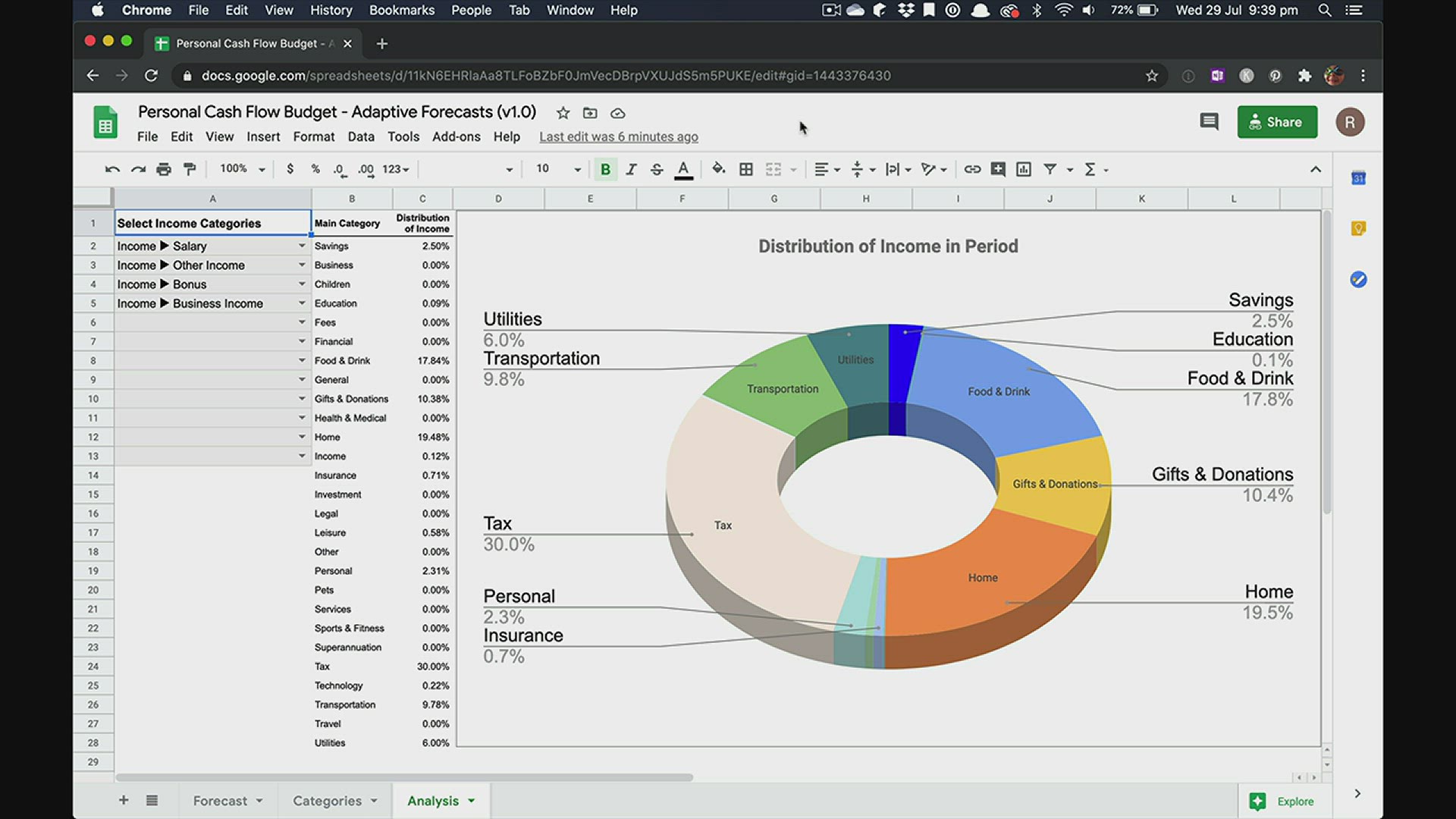The height and width of the screenshot is (819, 1456).
Task: Open the Add-ons menu
Action: (456, 136)
